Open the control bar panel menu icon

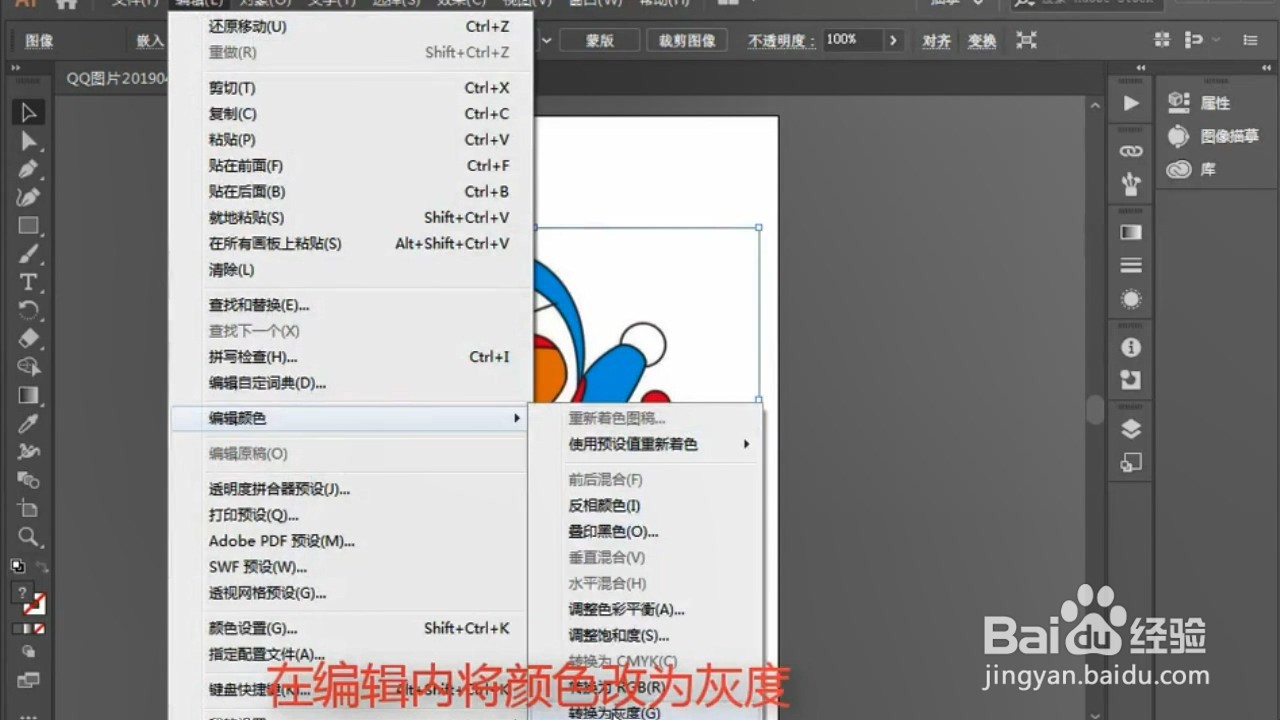pyautogui.click(x=1250, y=40)
